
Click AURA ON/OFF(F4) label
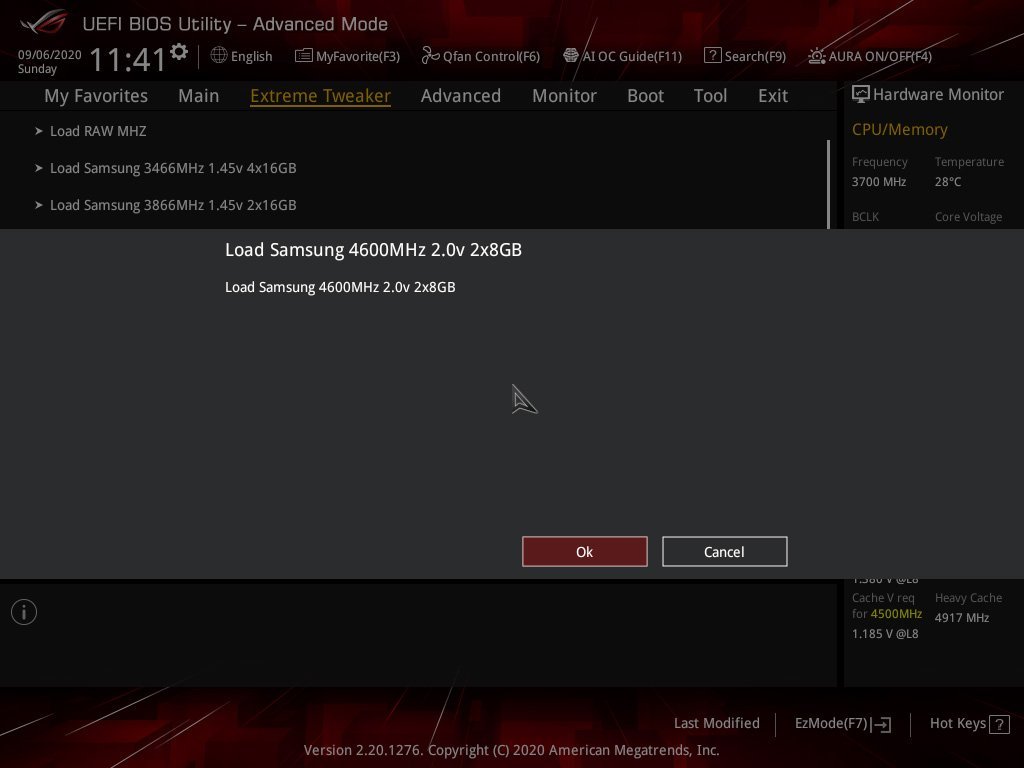pyautogui.click(x=880, y=57)
